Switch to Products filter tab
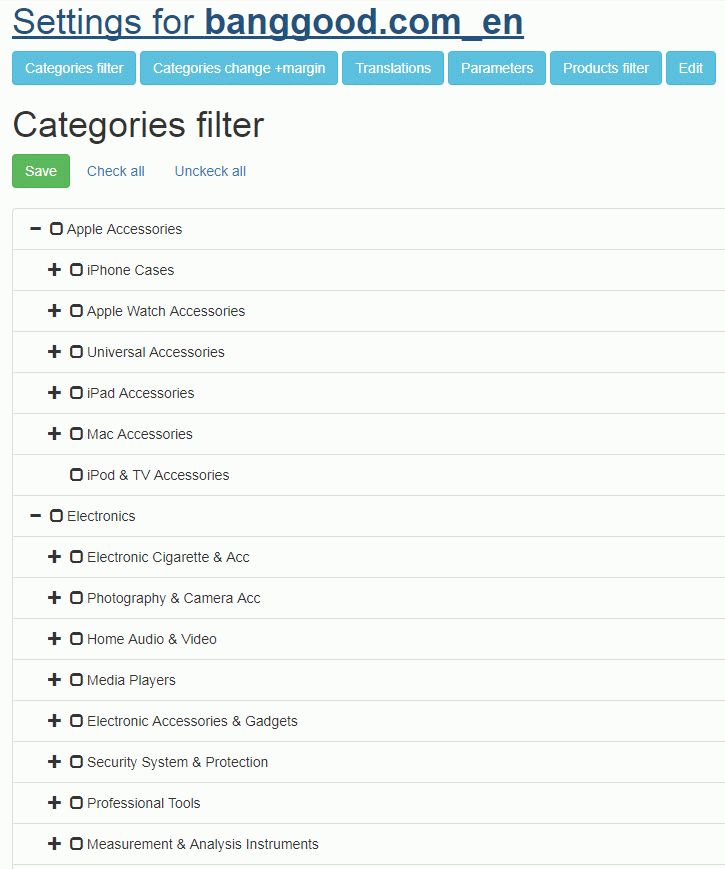 [606, 68]
